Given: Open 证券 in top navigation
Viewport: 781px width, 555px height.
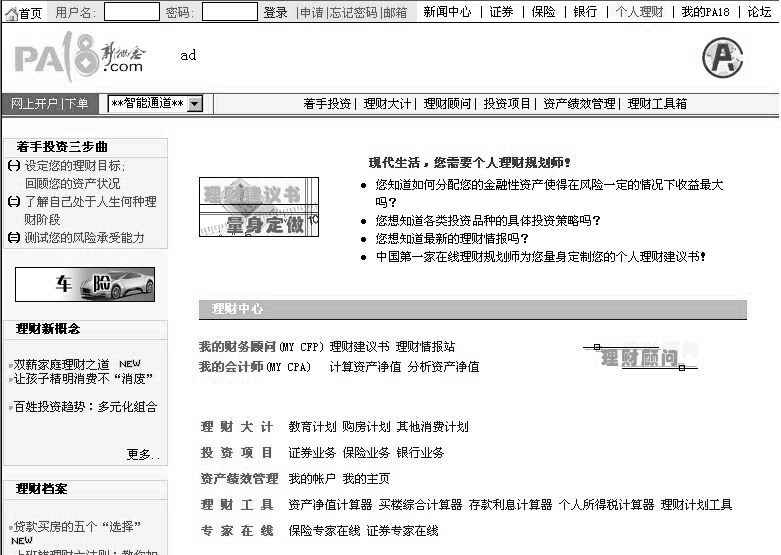Looking at the screenshot, I should [x=501, y=12].
